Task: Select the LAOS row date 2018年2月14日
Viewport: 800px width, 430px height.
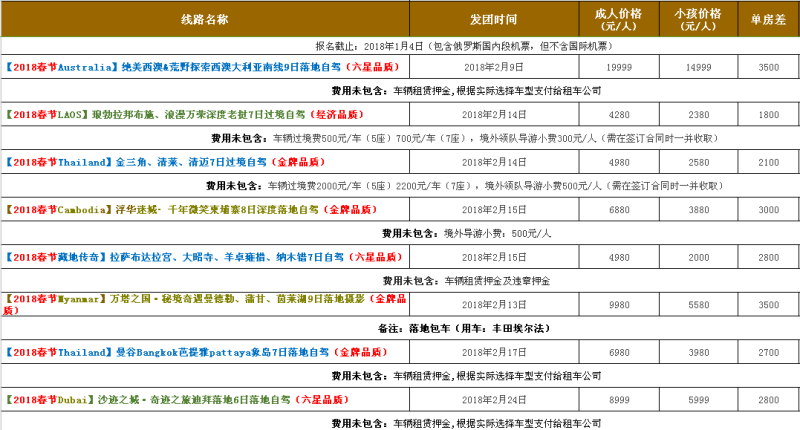Action: click(493, 115)
